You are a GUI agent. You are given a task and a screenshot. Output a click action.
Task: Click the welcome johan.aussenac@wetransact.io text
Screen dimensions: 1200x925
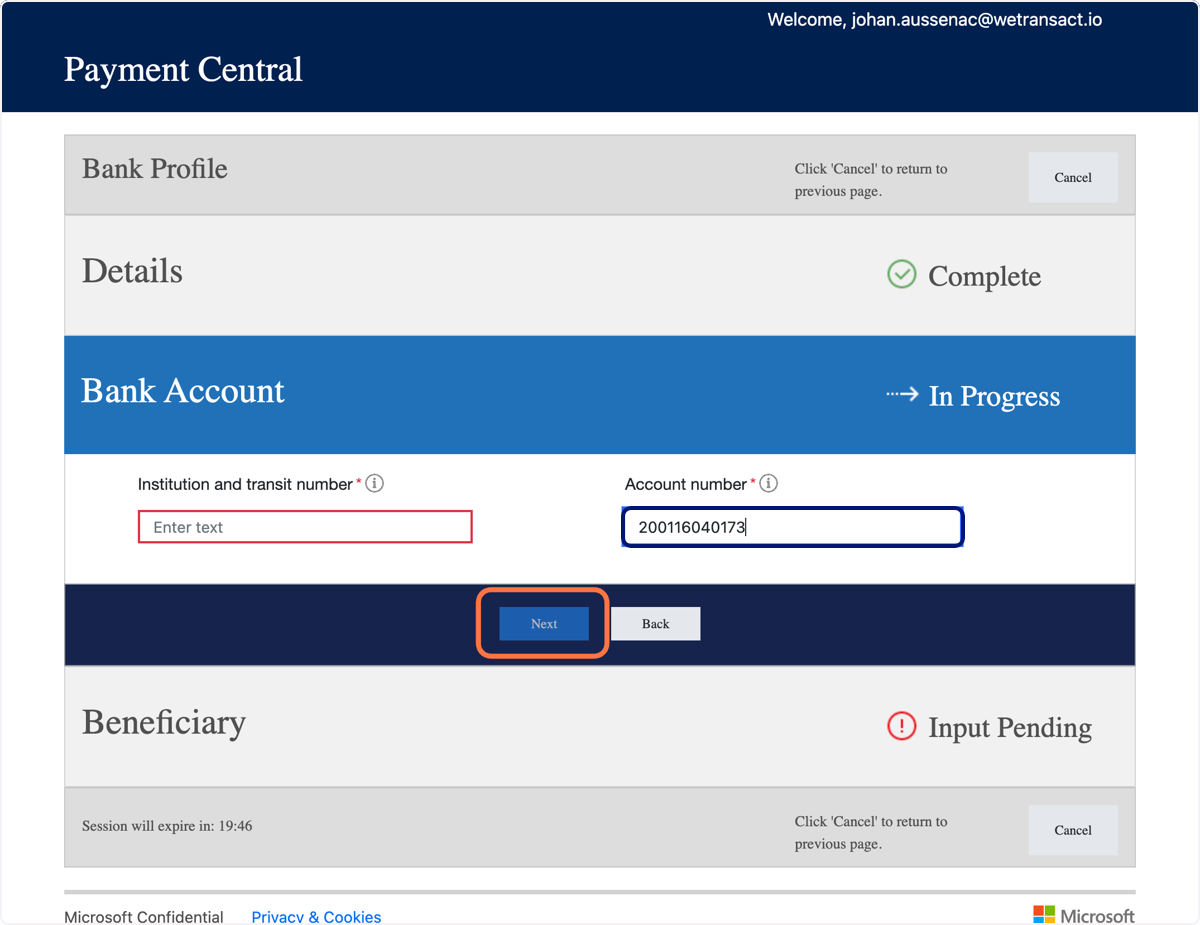click(x=935, y=20)
